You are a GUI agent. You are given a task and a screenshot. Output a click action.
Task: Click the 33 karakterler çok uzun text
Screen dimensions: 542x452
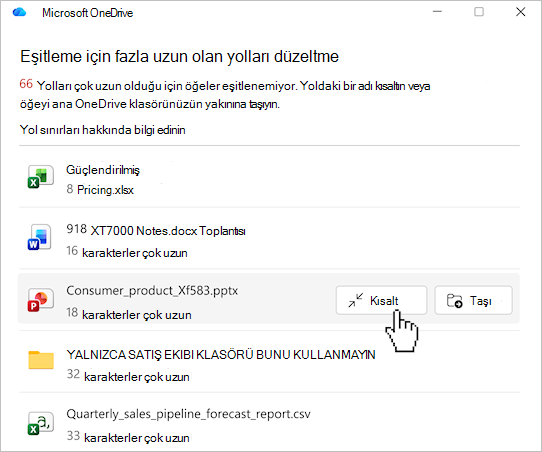(128, 437)
